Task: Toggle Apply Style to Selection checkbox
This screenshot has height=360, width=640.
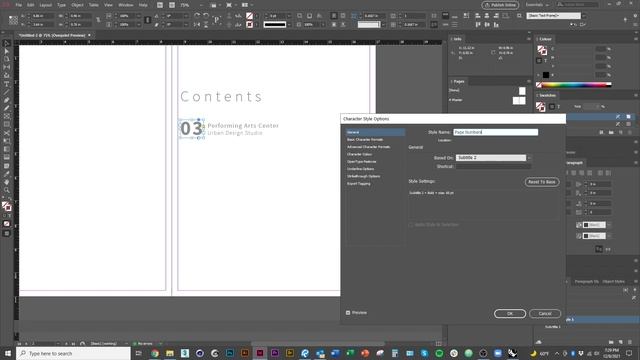Action: pos(411,225)
